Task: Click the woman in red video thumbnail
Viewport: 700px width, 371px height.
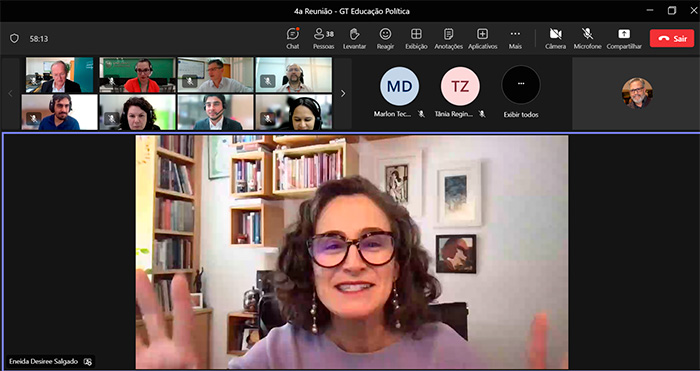Action: (x=137, y=75)
